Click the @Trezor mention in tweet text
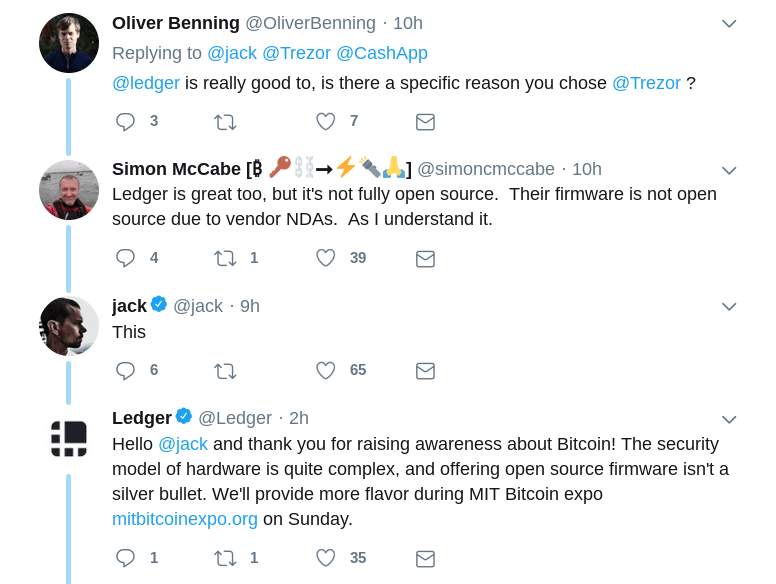This screenshot has height=584, width=776. 646,83
